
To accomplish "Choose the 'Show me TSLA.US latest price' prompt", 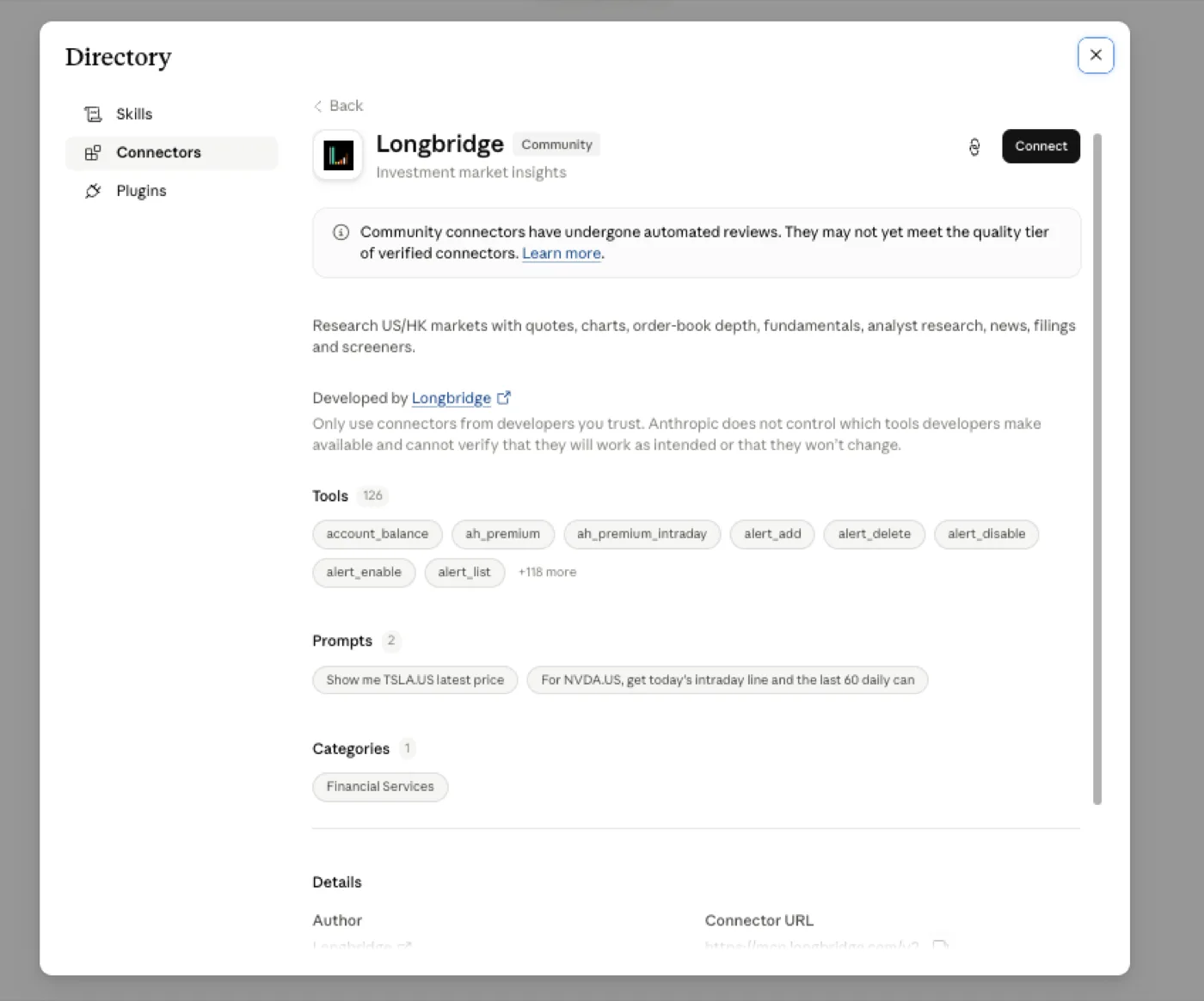I will (415, 680).
